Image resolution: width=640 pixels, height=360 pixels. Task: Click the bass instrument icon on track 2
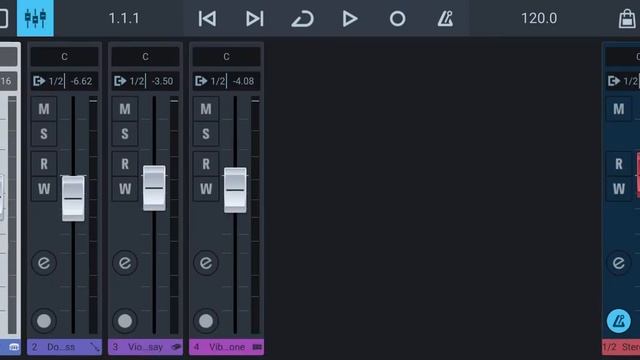[x=95, y=347]
